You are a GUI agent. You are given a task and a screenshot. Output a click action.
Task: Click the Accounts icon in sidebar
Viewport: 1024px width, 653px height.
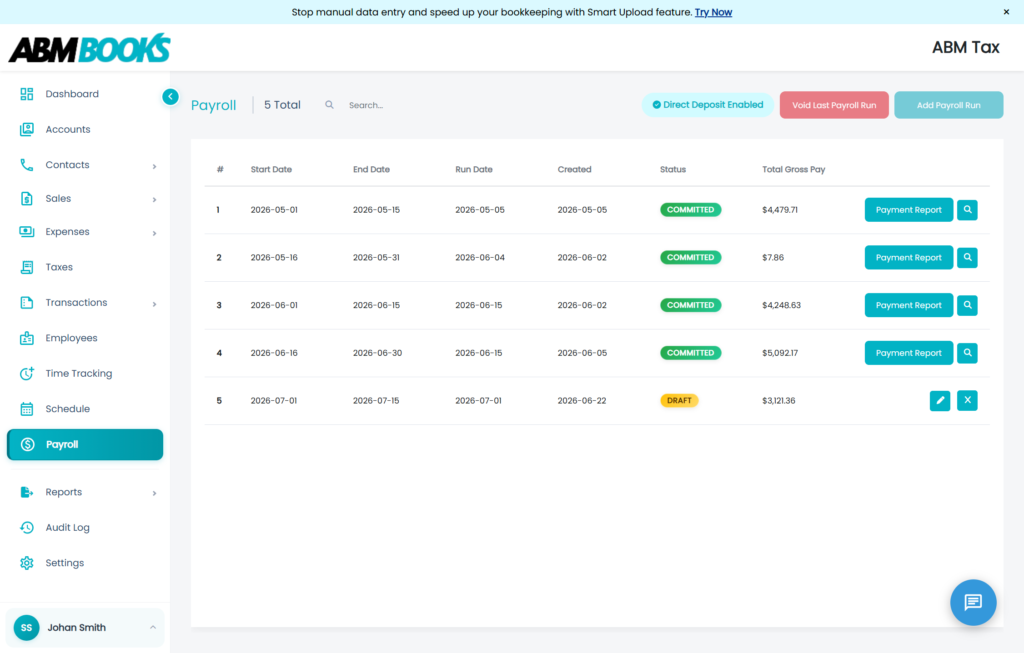point(27,129)
